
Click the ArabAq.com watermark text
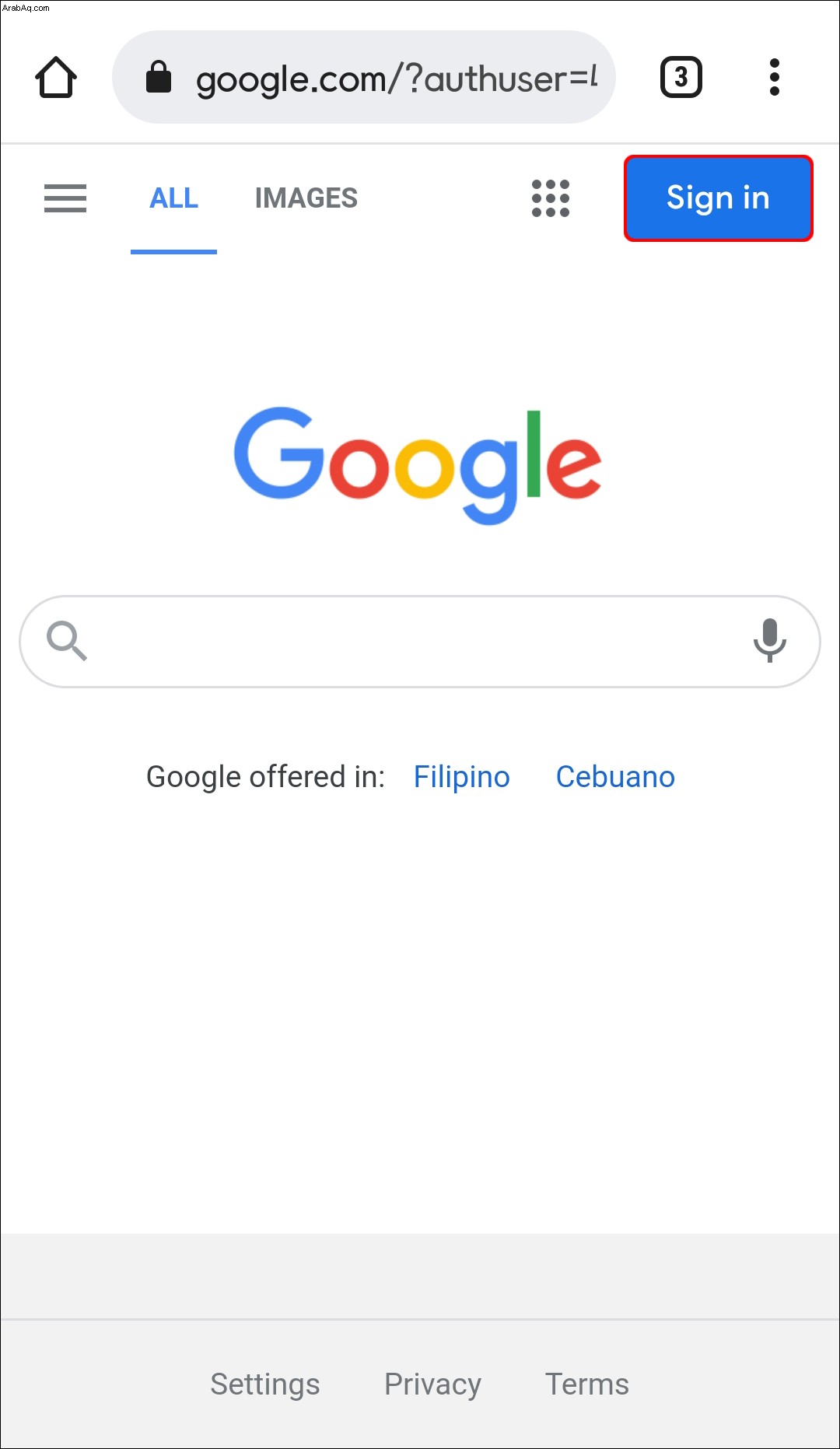26,8
